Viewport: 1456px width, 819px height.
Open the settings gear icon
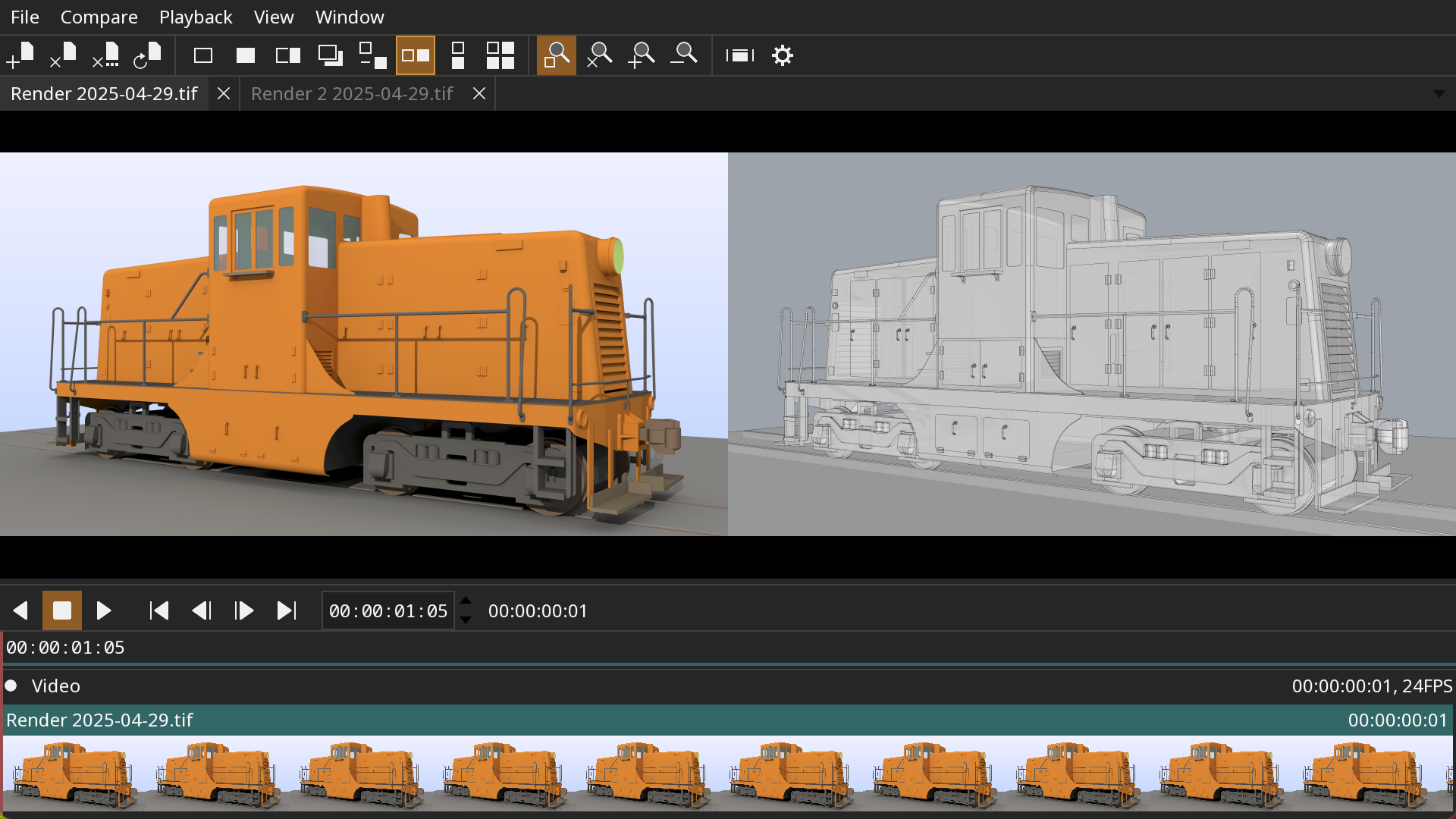coord(783,55)
